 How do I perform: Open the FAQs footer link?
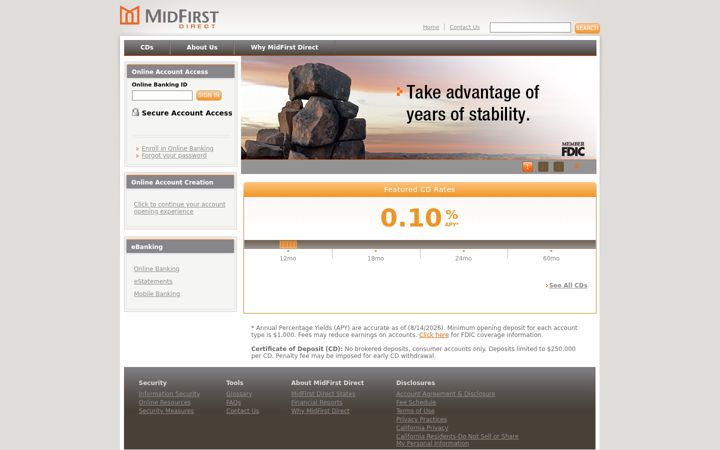tap(233, 402)
